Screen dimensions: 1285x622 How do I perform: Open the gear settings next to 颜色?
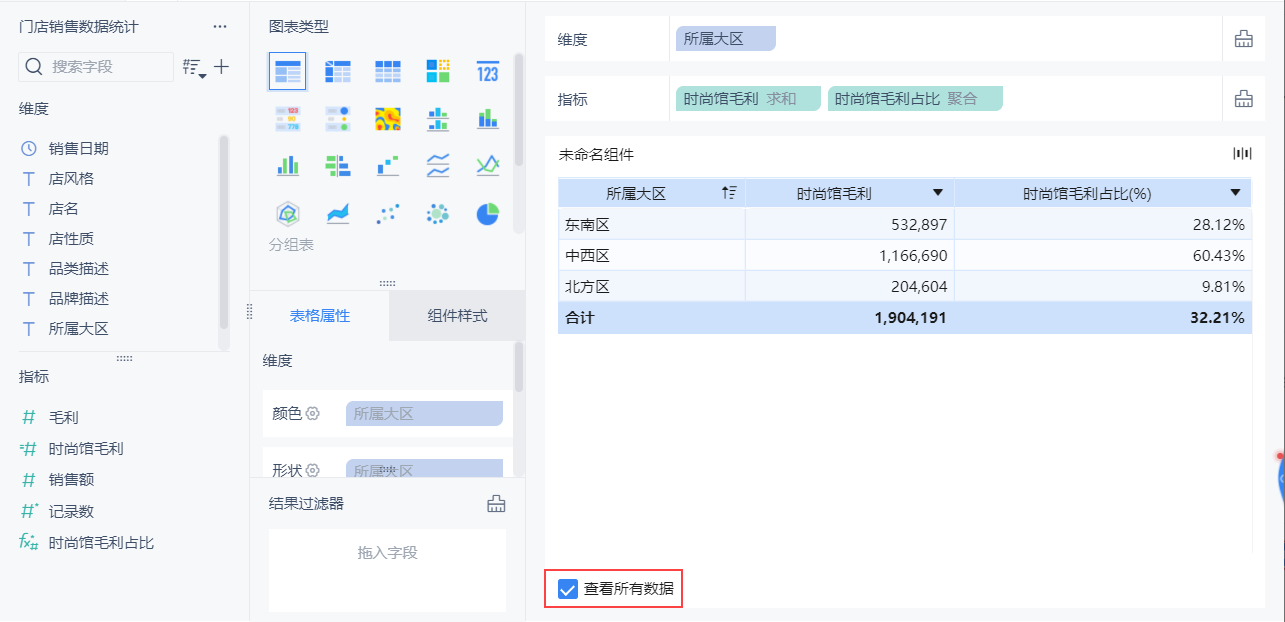(312, 413)
